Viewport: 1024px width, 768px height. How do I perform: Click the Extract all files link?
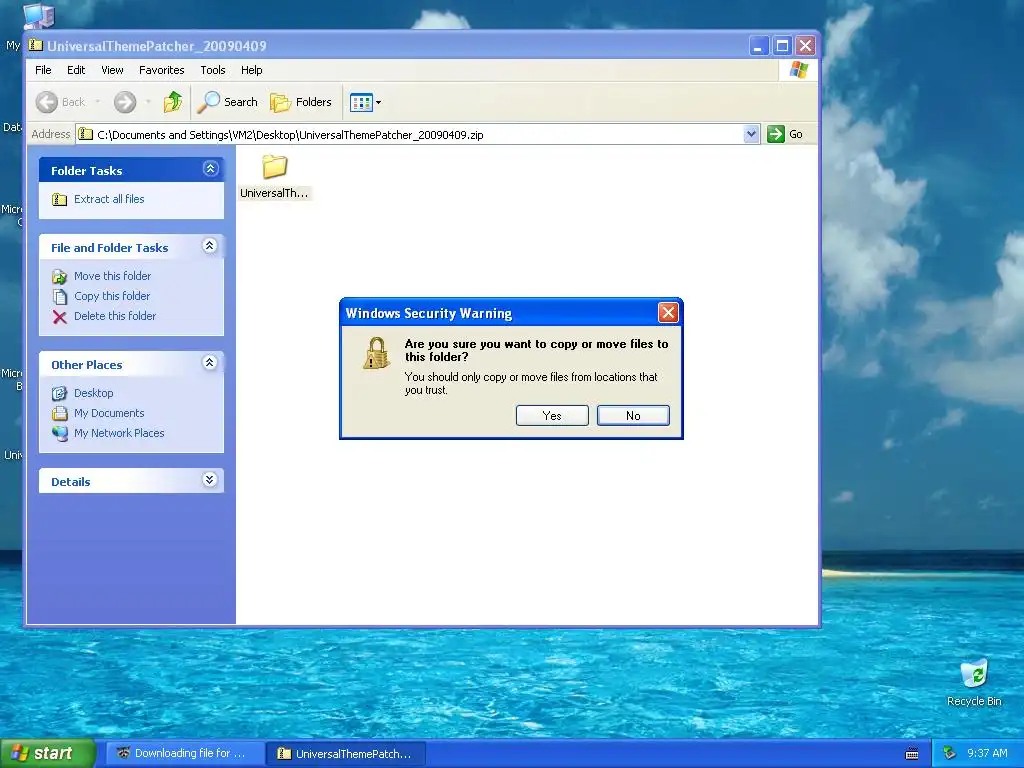(x=109, y=199)
